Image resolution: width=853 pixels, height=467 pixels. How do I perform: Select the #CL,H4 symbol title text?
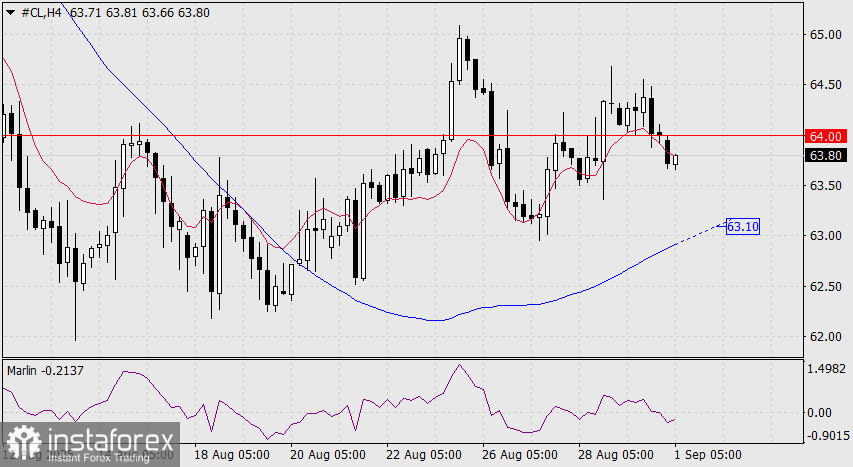pyautogui.click(x=41, y=13)
